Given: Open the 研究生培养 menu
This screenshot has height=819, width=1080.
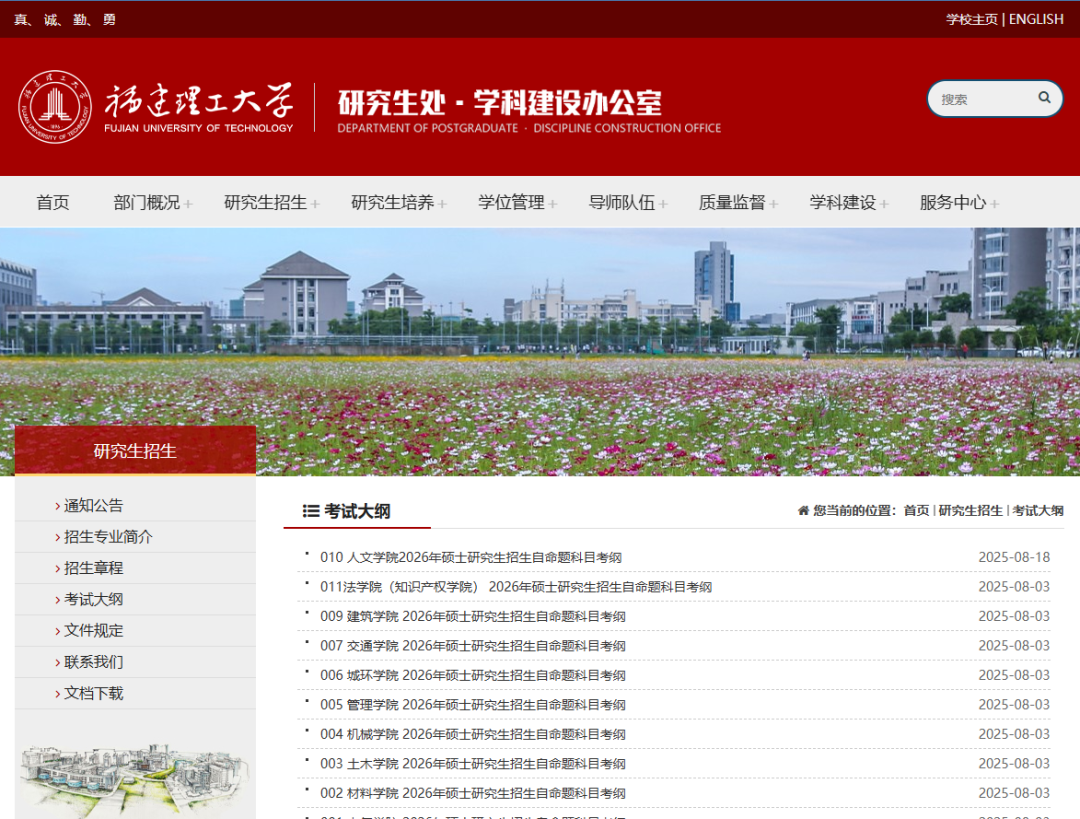Looking at the screenshot, I should click(x=393, y=203).
